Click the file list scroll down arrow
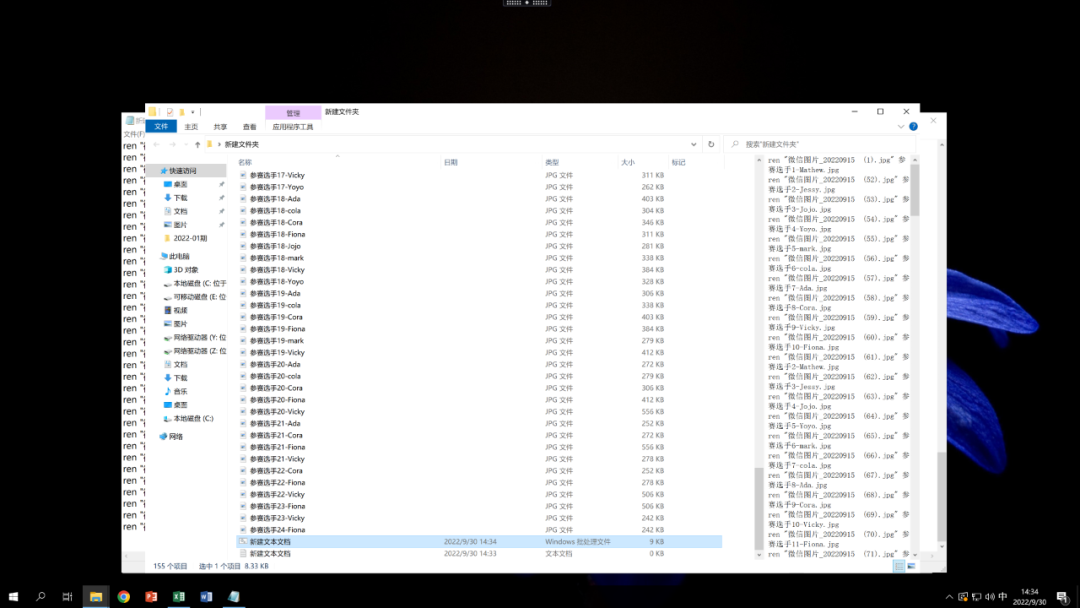The width and height of the screenshot is (1080, 608). tap(759, 554)
